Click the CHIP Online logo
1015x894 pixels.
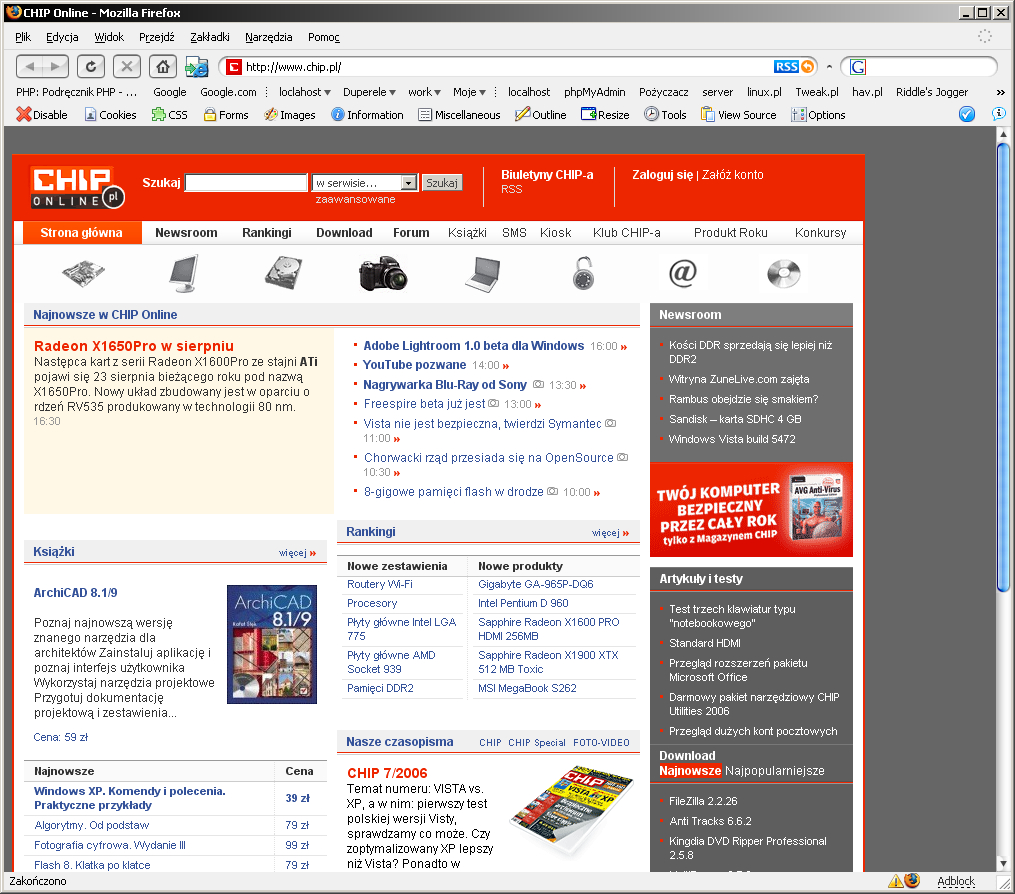click(x=77, y=187)
